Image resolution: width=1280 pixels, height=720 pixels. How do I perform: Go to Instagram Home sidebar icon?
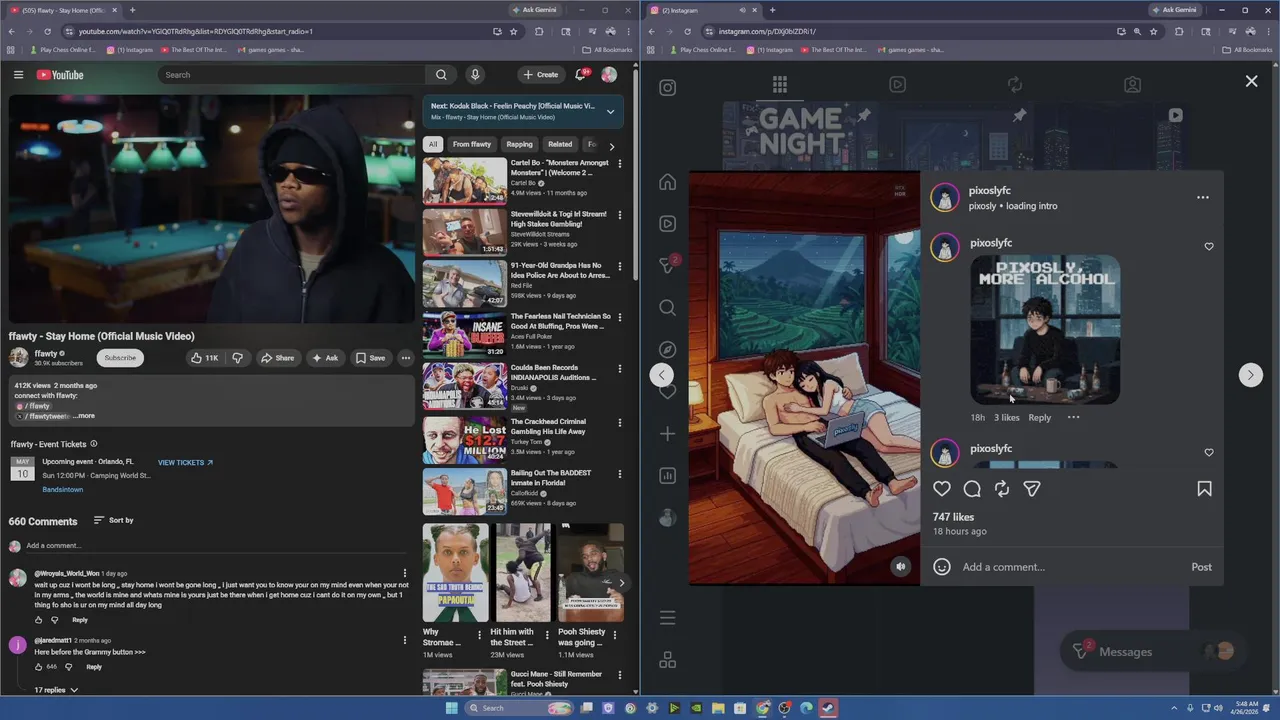(x=668, y=182)
